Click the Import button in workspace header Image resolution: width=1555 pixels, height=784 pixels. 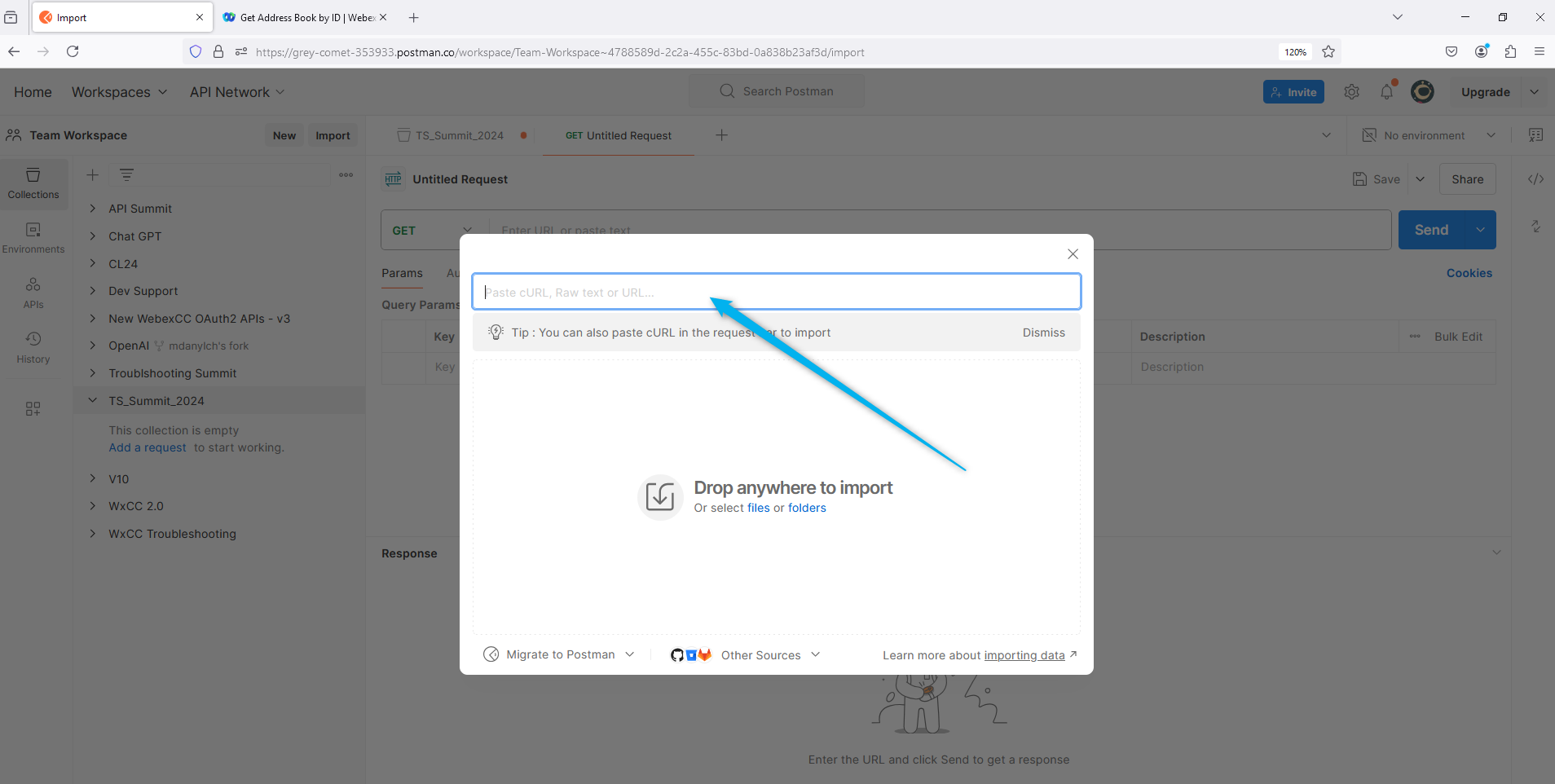click(333, 135)
